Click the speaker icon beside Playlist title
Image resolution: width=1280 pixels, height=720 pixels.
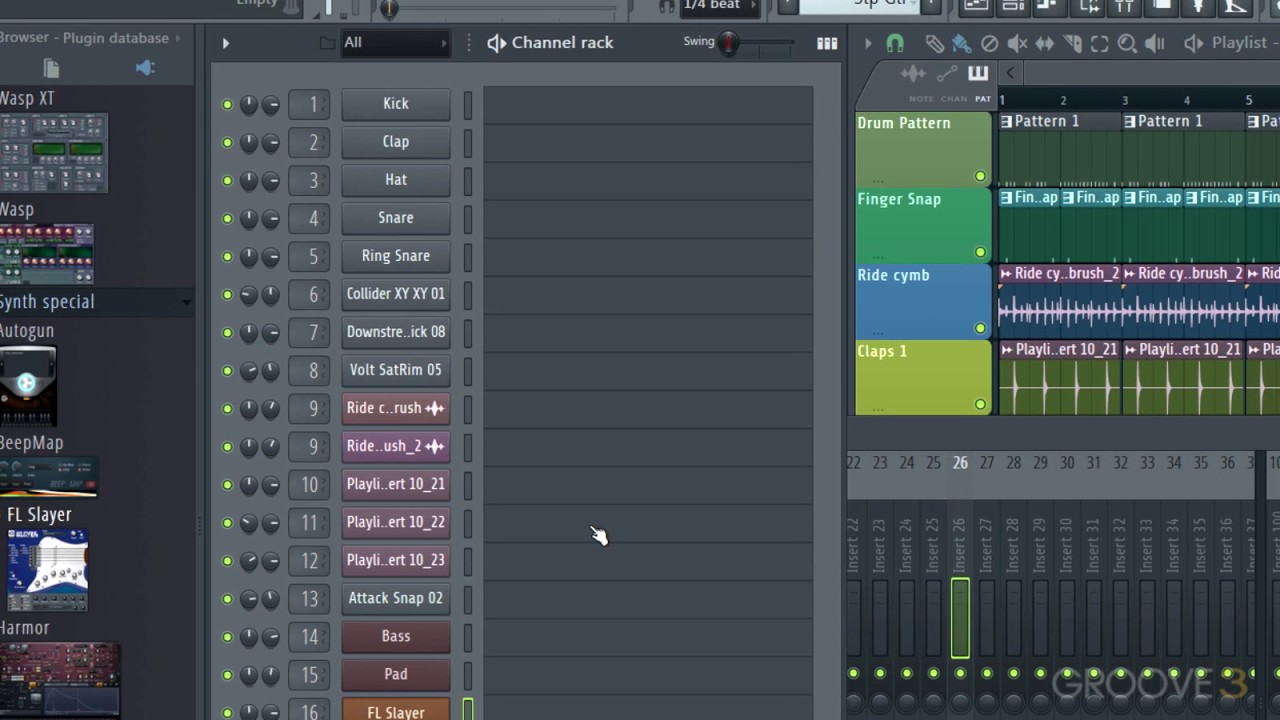click(1193, 43)
